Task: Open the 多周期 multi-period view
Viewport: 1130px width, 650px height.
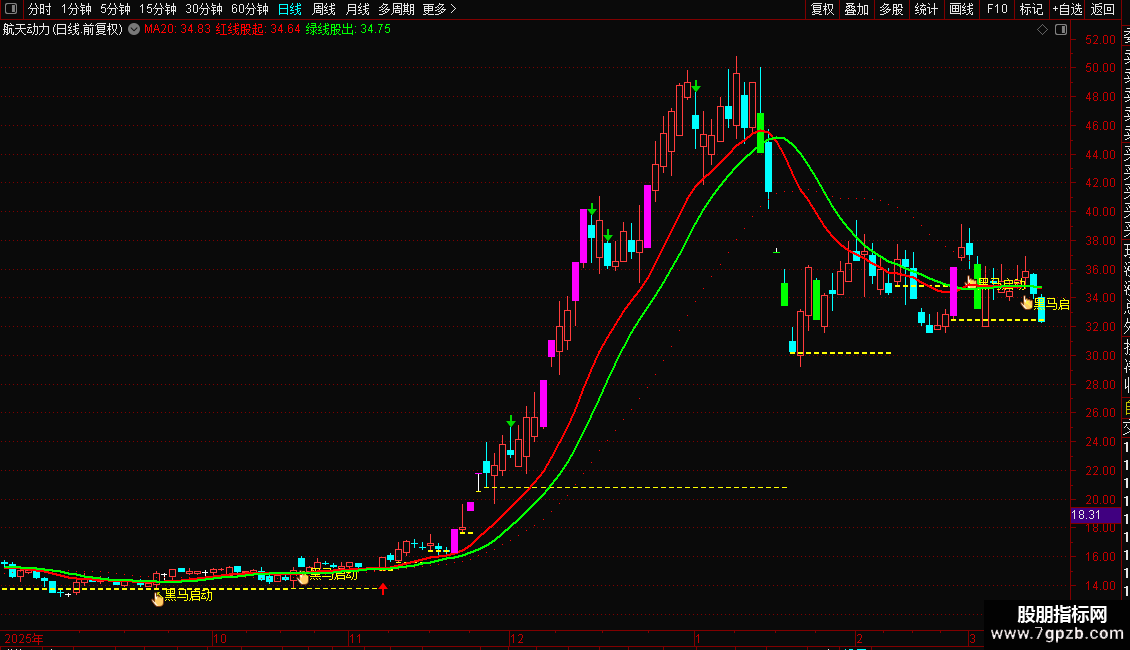Action: click(x=396, y=9)
